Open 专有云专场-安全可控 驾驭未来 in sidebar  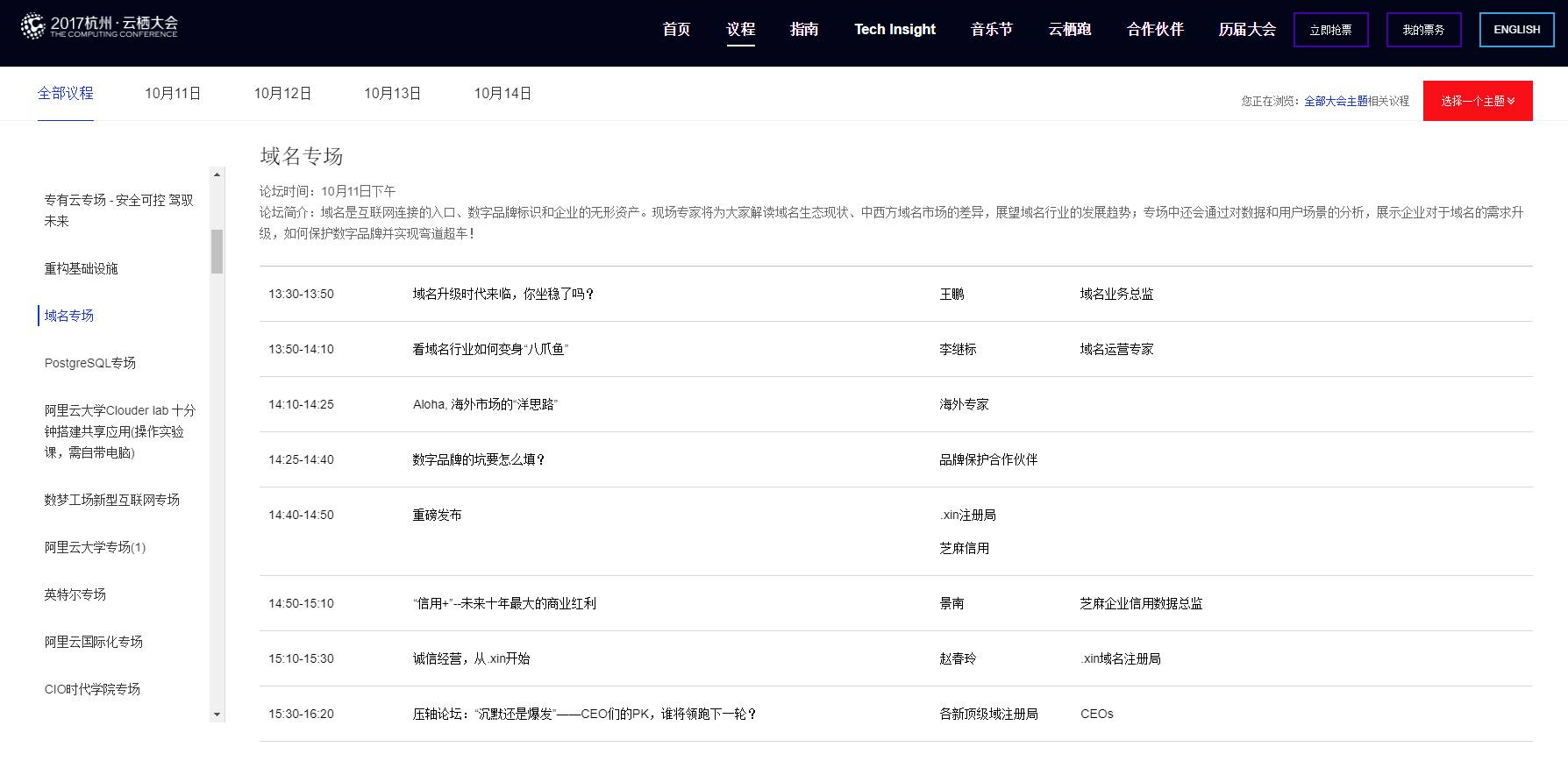119,210
